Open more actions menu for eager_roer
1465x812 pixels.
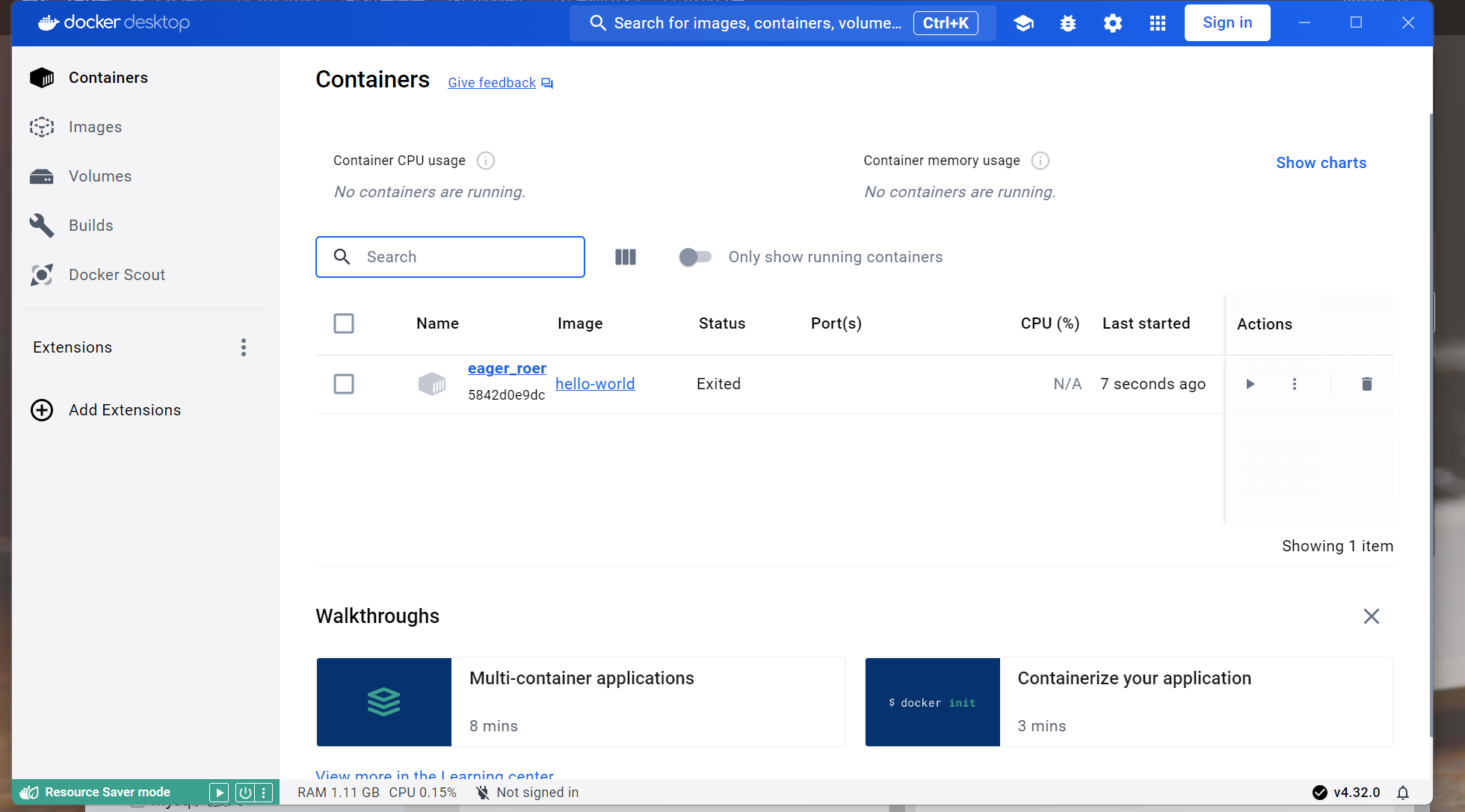pos(1295,384)
